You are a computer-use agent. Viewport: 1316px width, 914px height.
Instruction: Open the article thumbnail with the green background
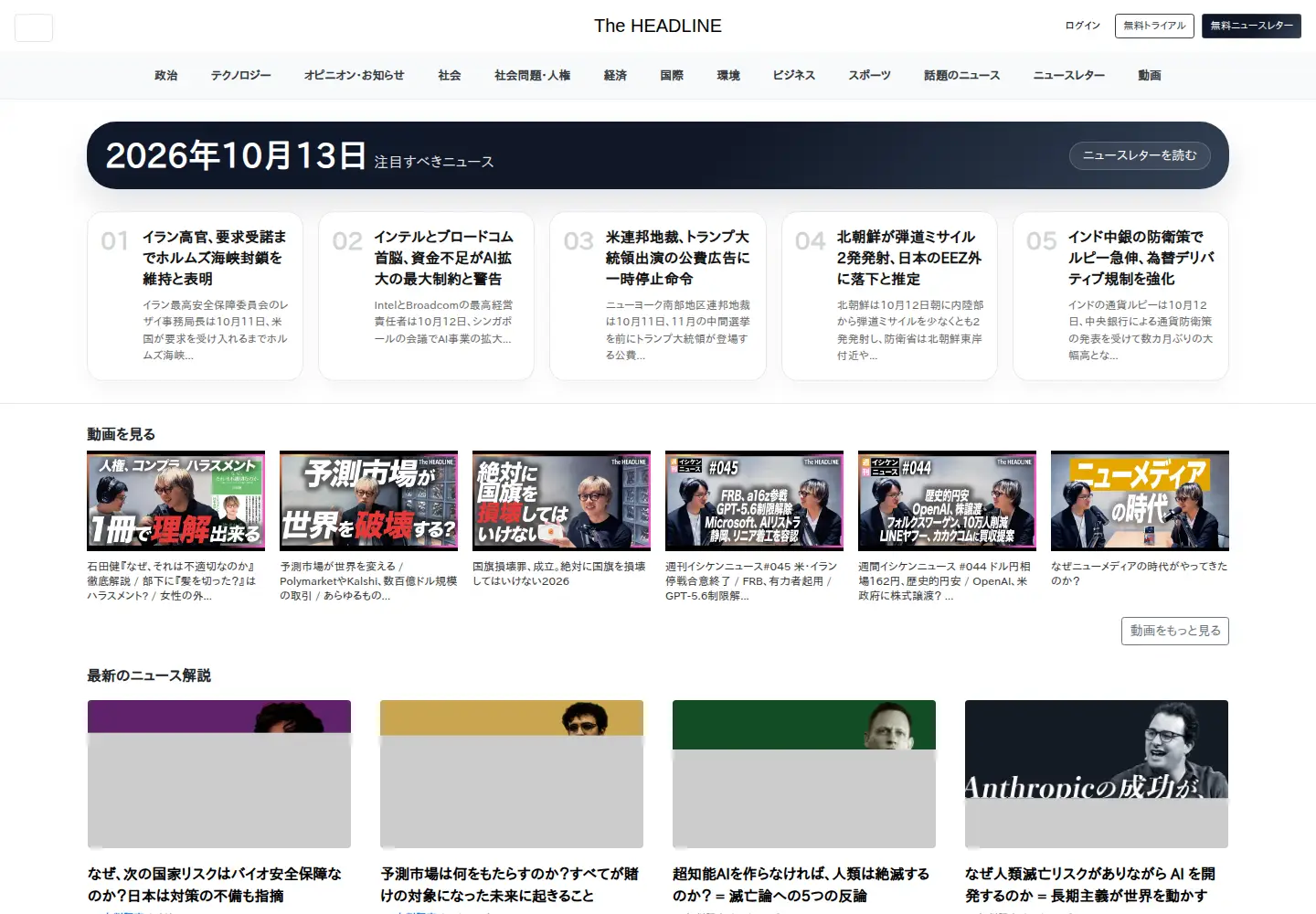[804, 774]
